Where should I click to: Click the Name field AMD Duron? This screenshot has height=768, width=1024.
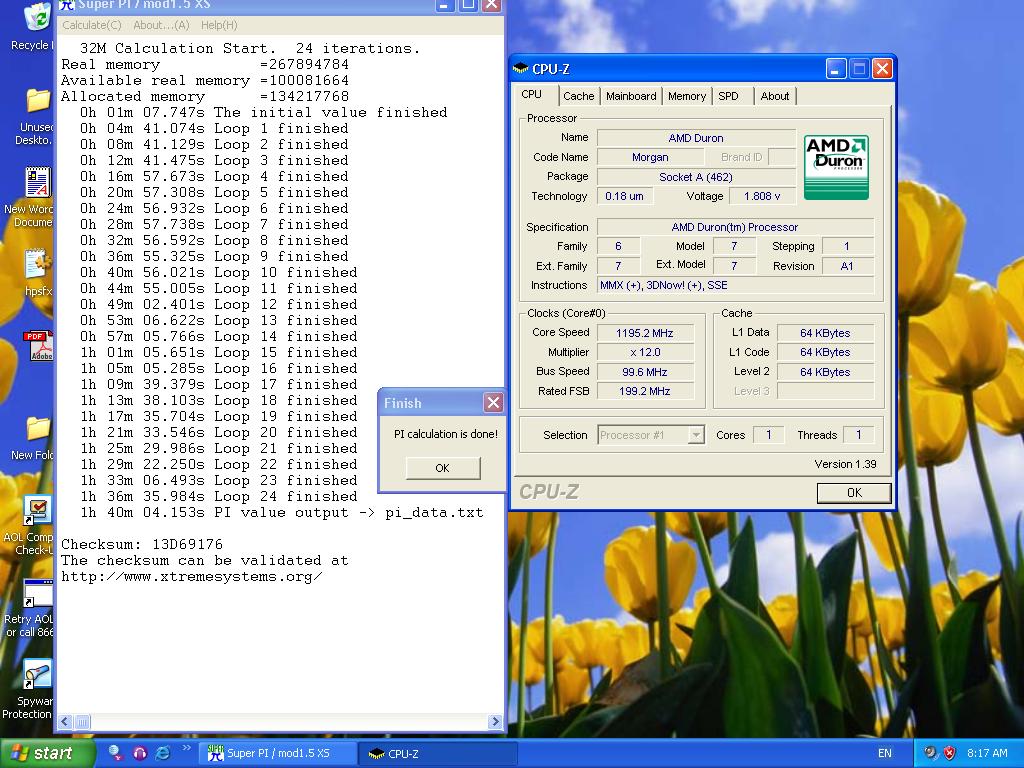point(696,138)
